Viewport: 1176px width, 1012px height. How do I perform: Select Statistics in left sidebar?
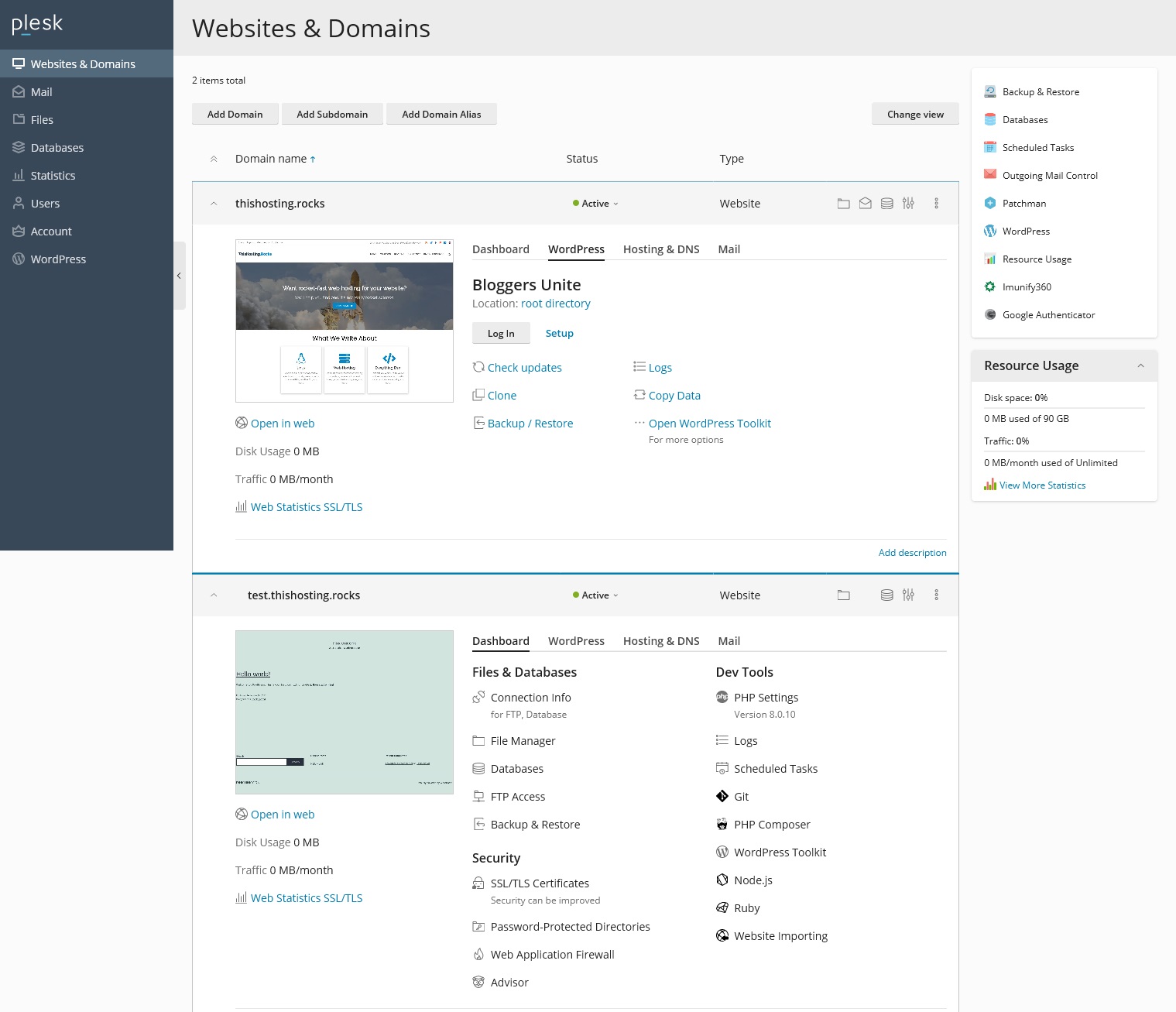87,176
